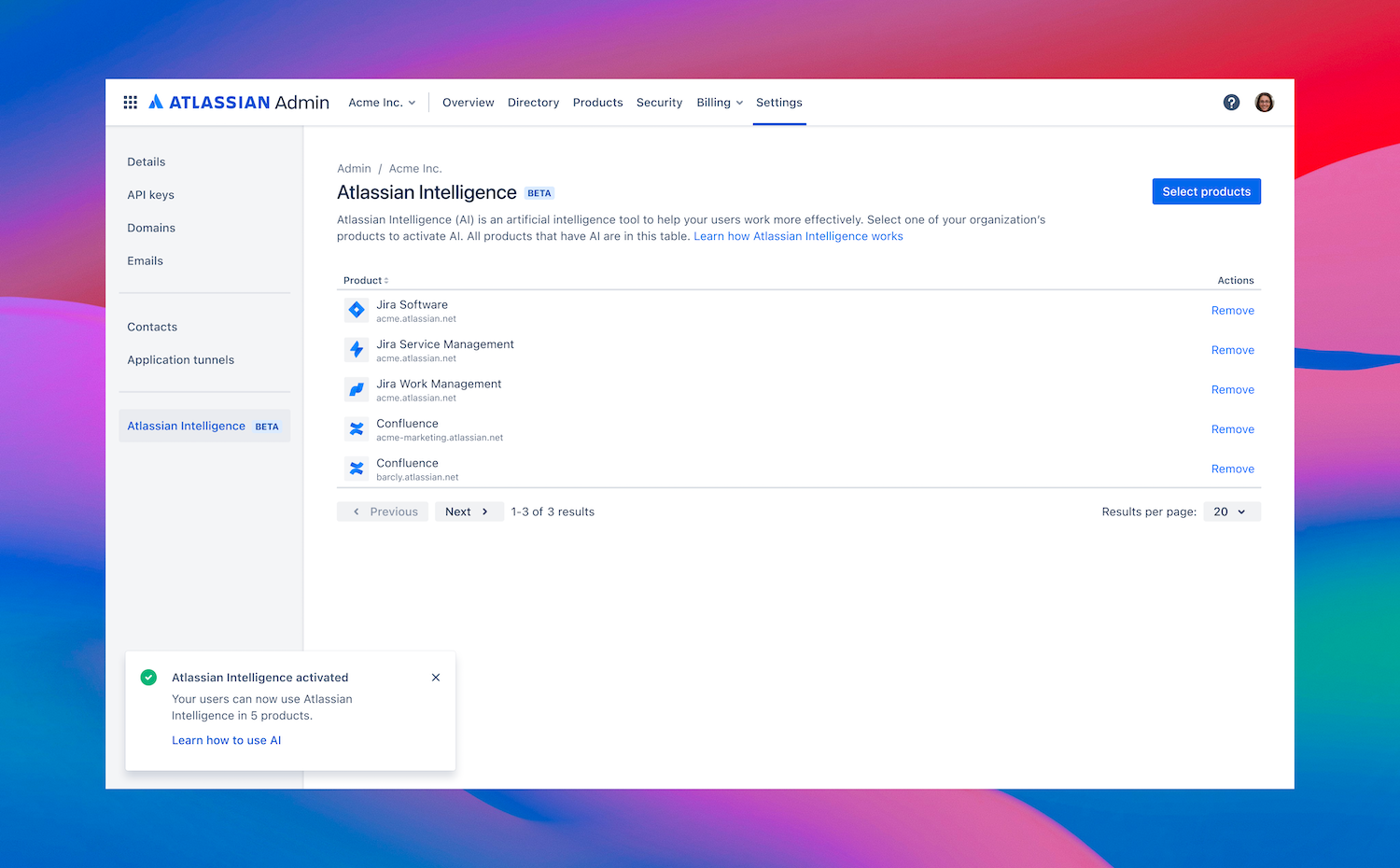Screen dimensions: 1400x868
Task: Open the Atlassian app switcher grid
Action: (x=130, y=102)
